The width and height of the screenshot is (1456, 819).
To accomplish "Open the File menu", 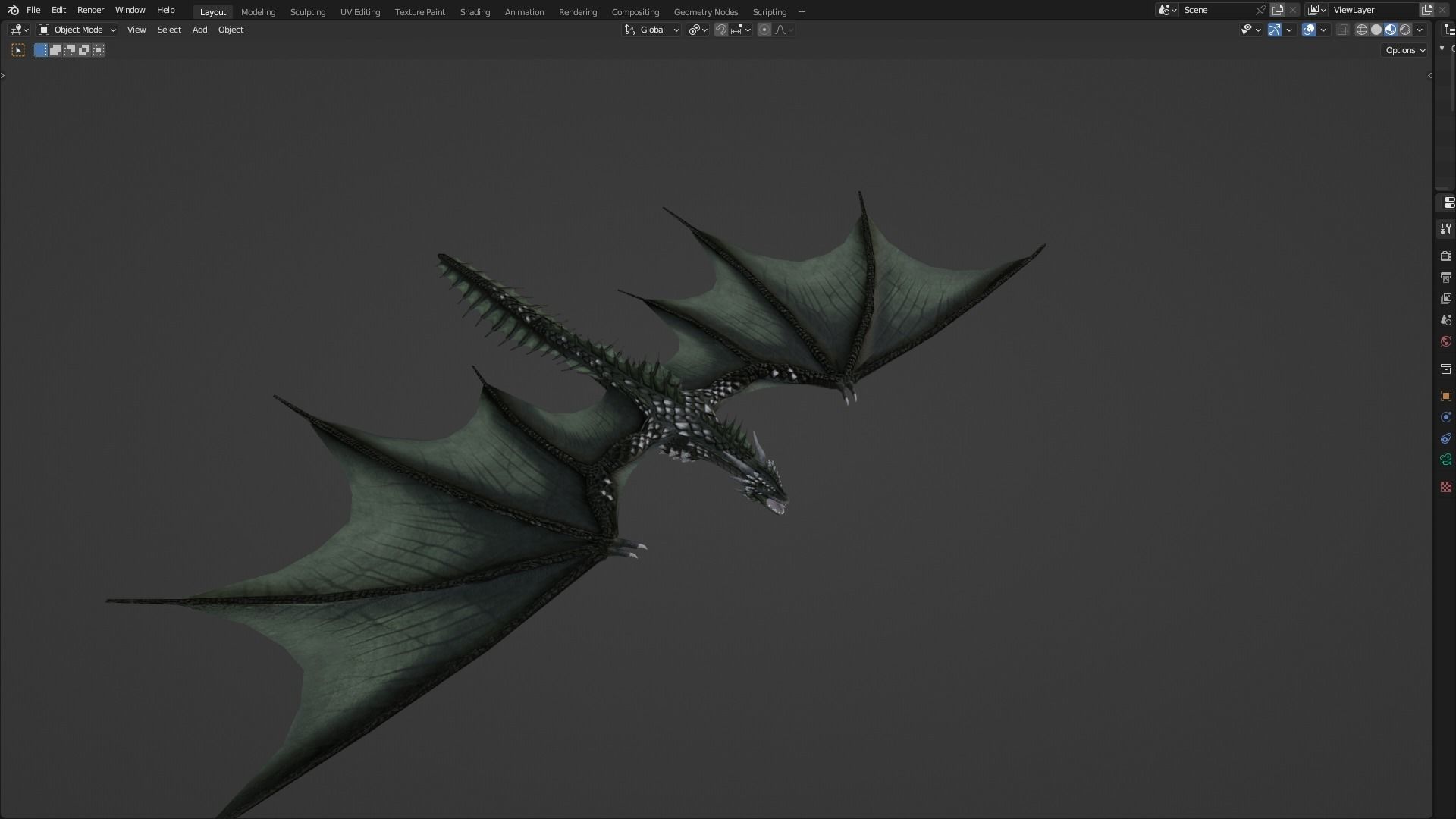I will click(x=33, y=10).
